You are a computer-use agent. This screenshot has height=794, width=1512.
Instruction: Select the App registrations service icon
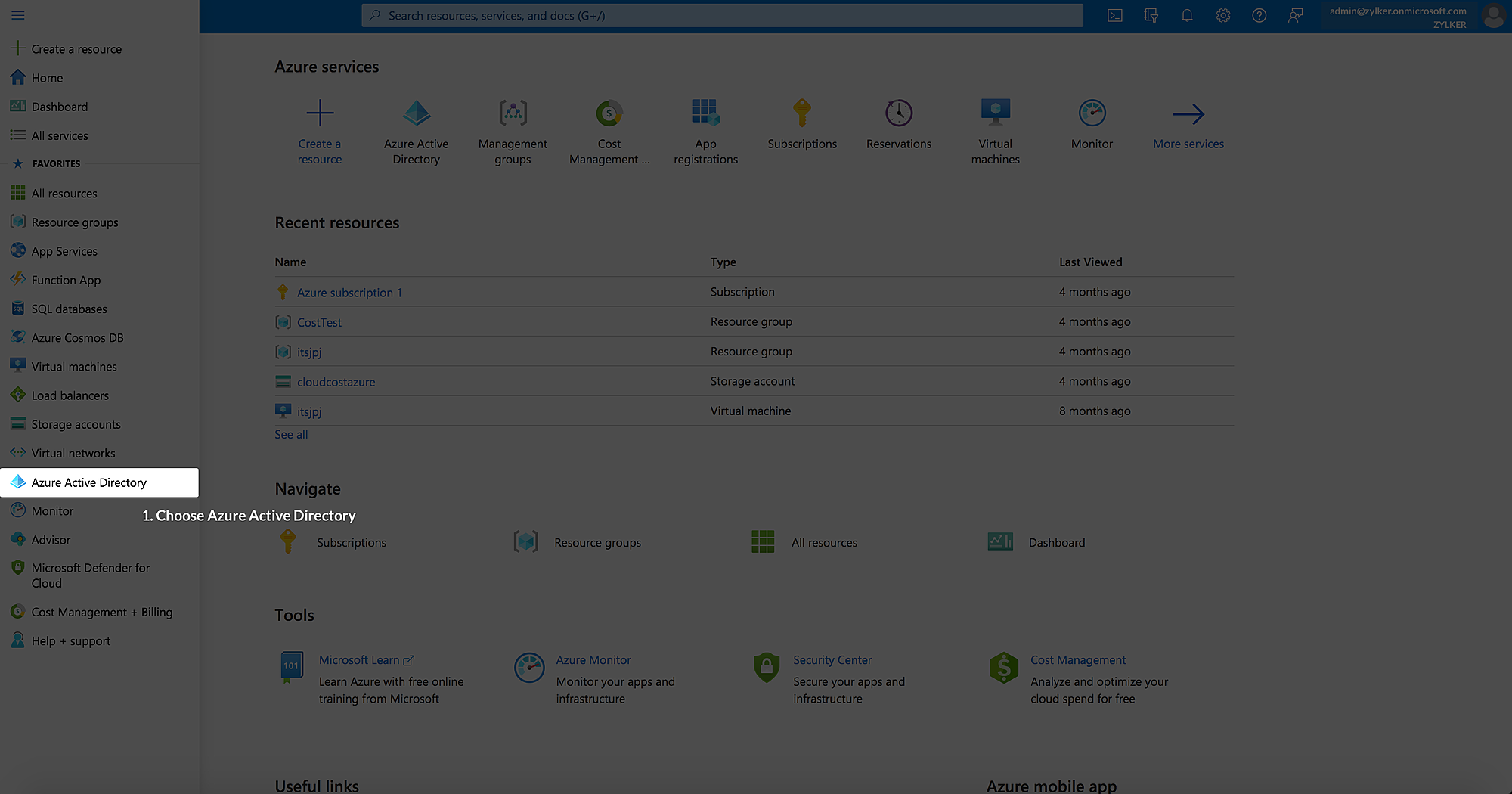[705, 113]
